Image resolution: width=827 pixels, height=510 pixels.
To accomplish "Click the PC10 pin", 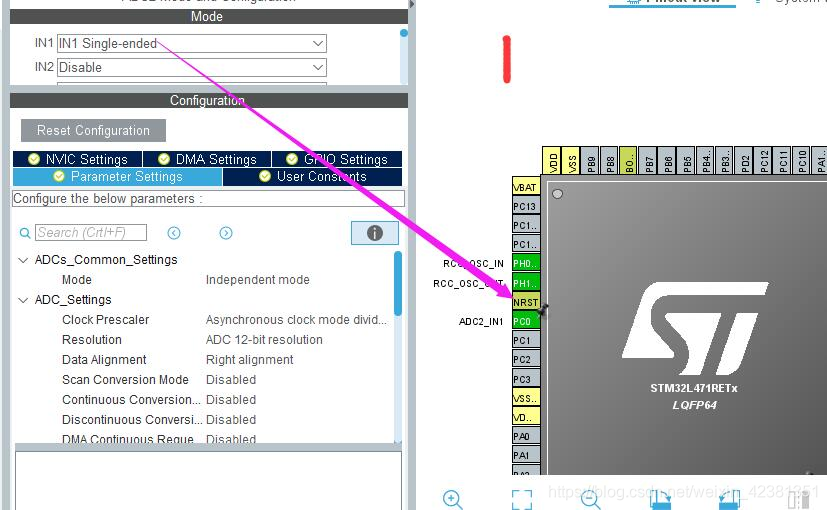I will click(801, 160).
